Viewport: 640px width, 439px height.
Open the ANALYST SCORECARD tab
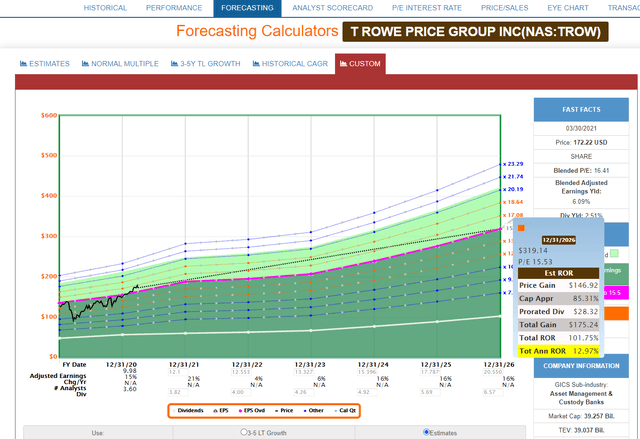(x=332, y=8)
